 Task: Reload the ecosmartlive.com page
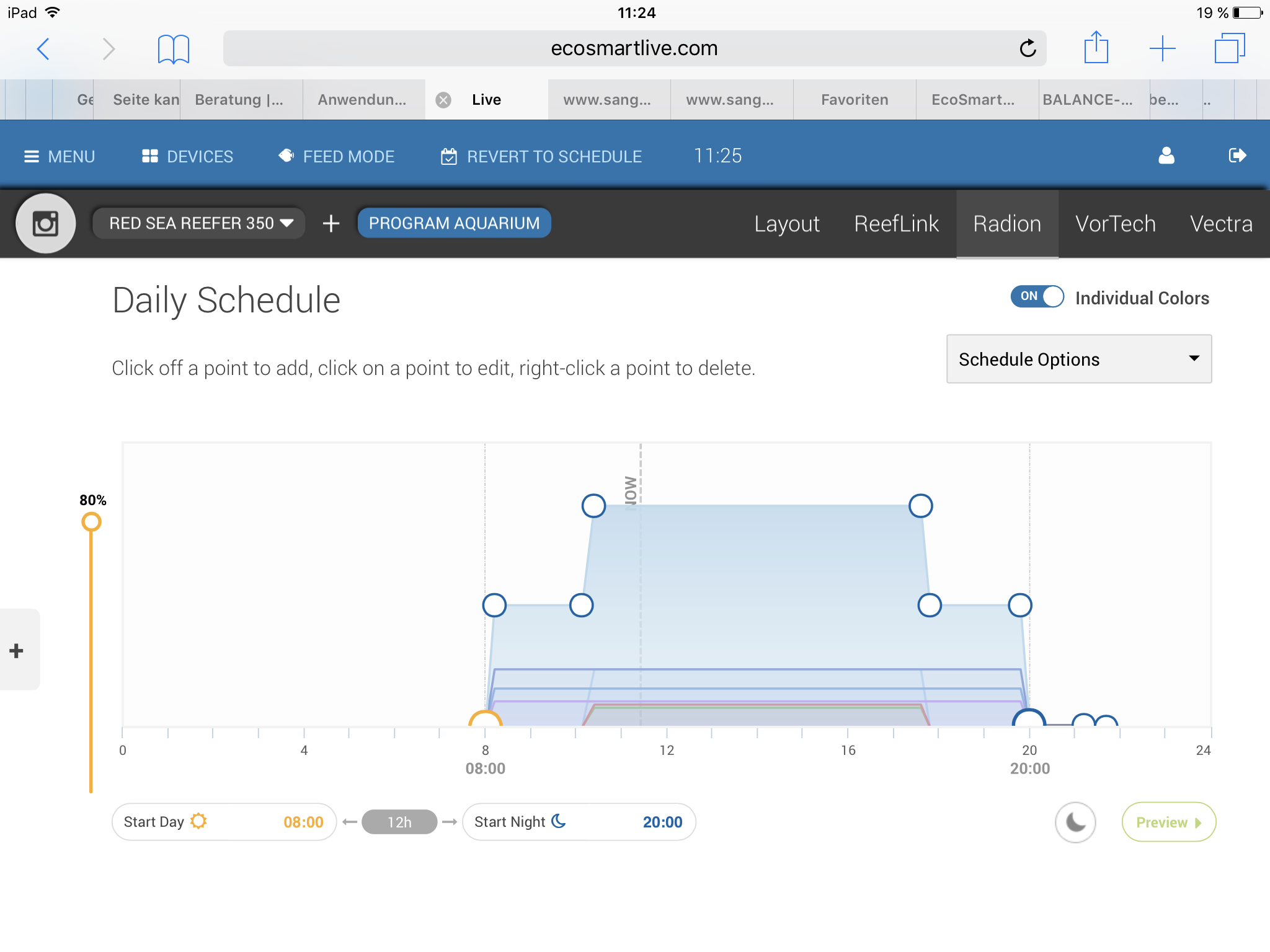pyautogui.click(x=1028, y=48)
